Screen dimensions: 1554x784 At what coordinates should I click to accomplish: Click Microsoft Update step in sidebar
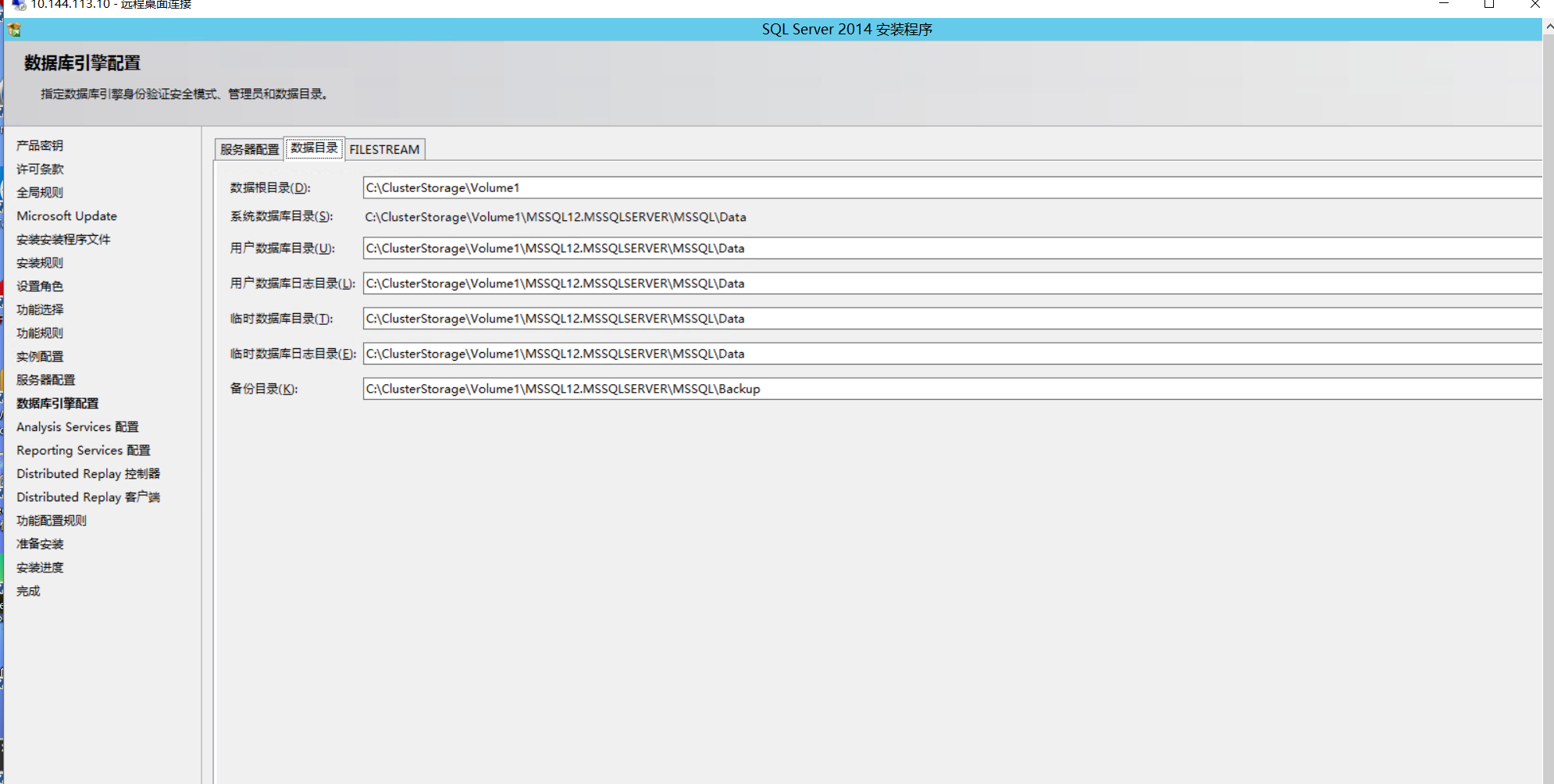coord(67,216)
